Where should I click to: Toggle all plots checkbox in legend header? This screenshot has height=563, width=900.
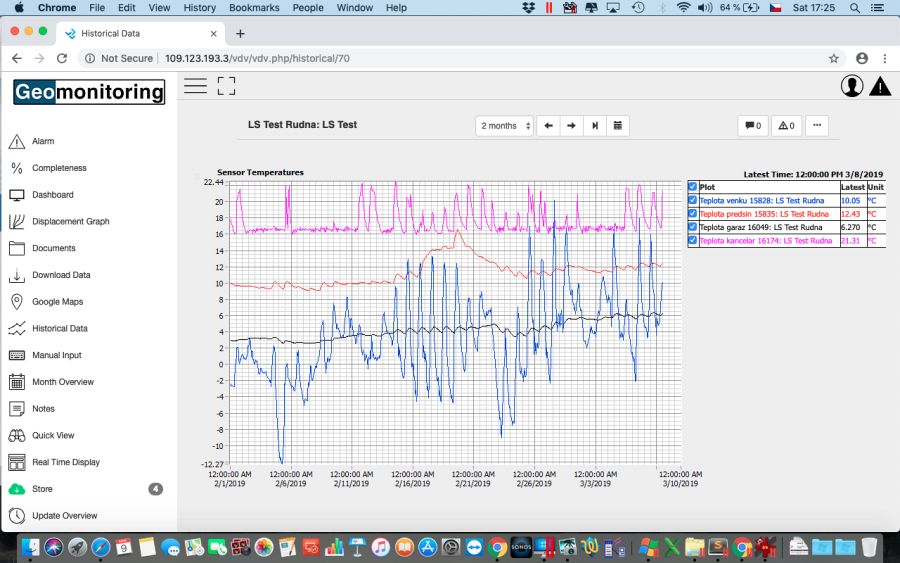[x=693, y=187]
